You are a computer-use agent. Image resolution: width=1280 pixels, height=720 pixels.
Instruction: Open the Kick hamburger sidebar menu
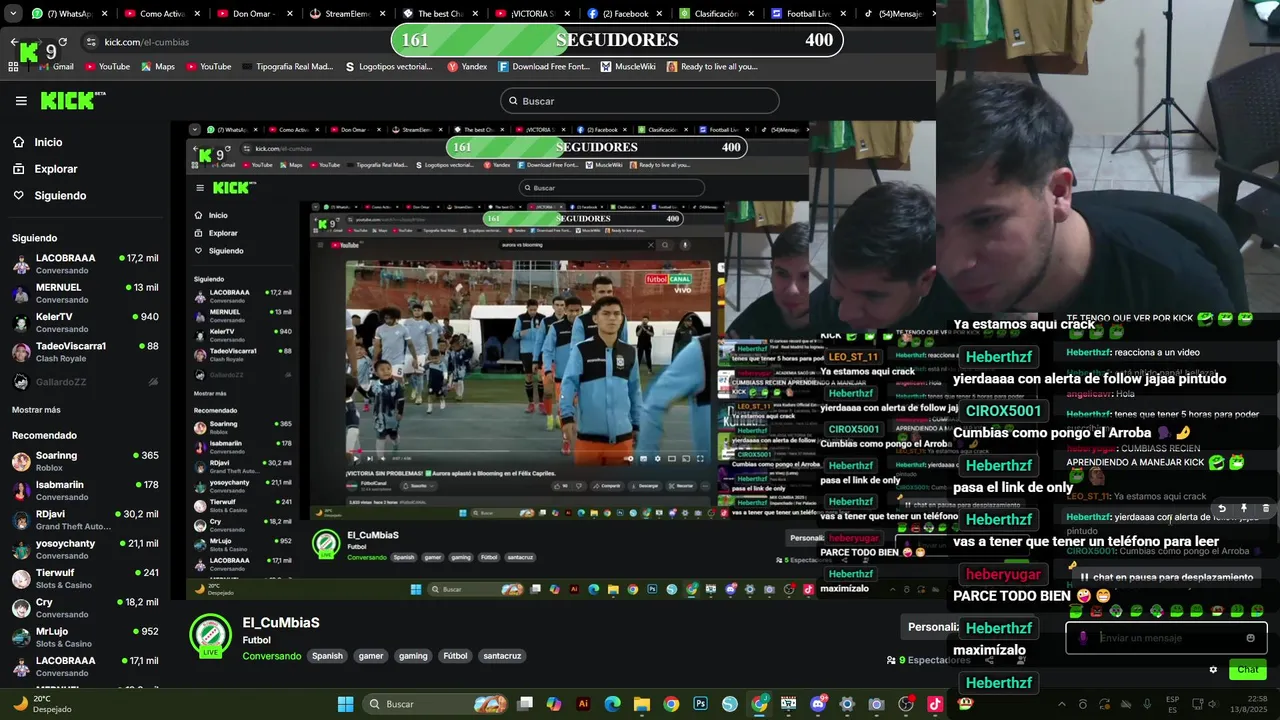(x=21, y=101)
